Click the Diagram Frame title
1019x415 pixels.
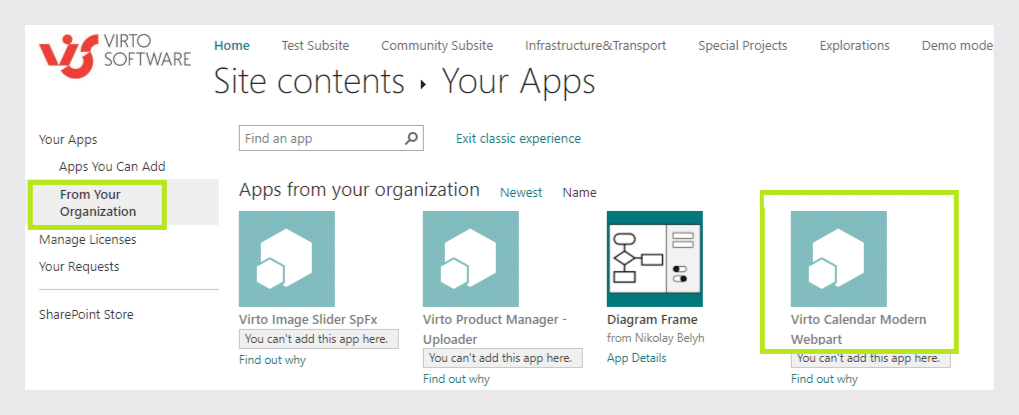tap(652, 320)
